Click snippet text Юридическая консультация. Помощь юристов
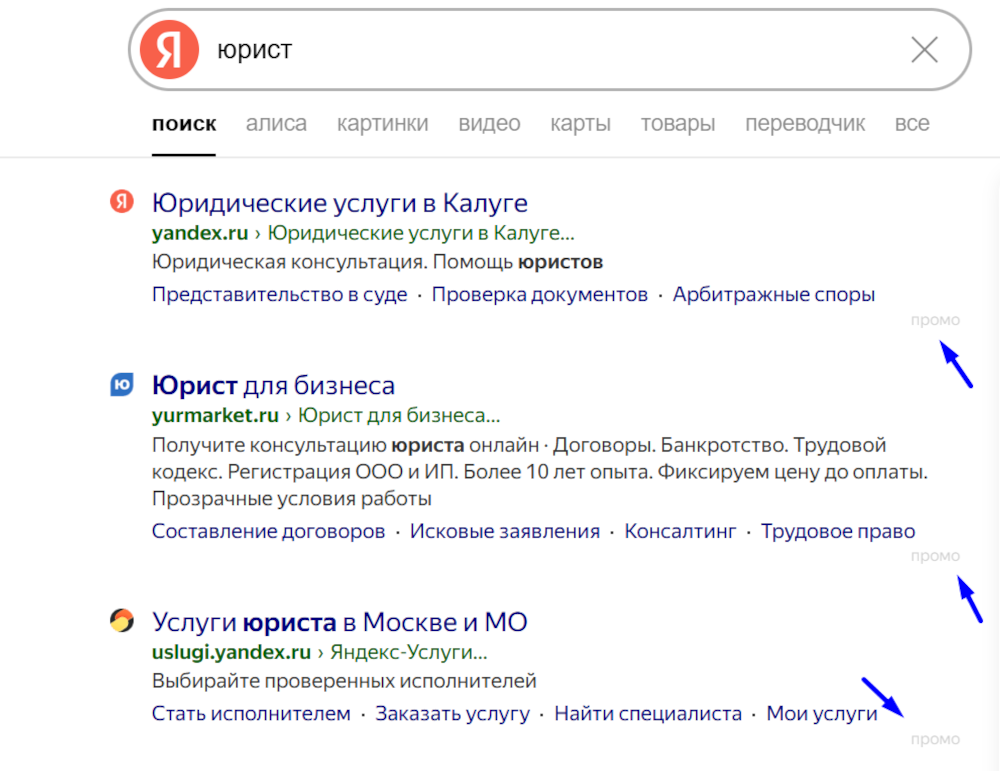The height and width of the screenshot is (771, 1000). [x=378, y=262]
